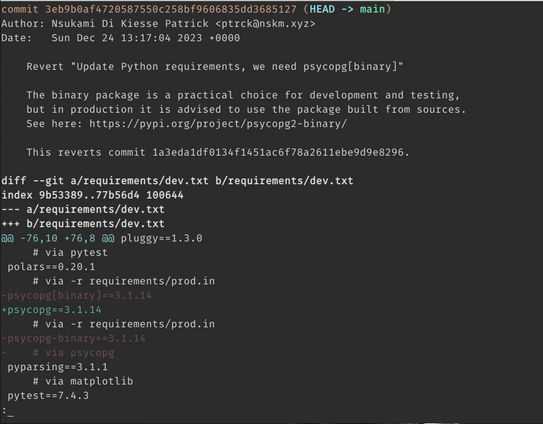
Task: Click the author email ptrck@nskm.xyz
Action: tap(265, 24)
